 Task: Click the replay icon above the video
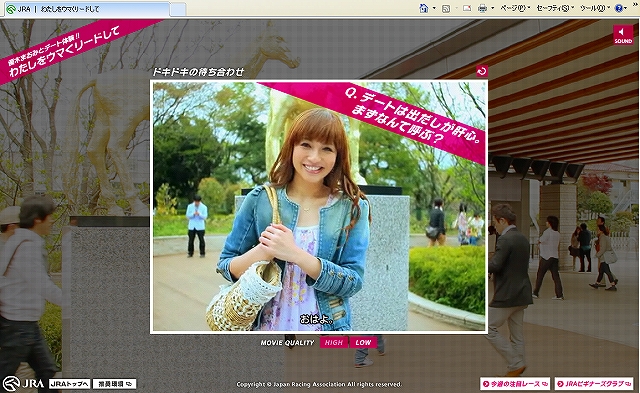coord(482,71)
